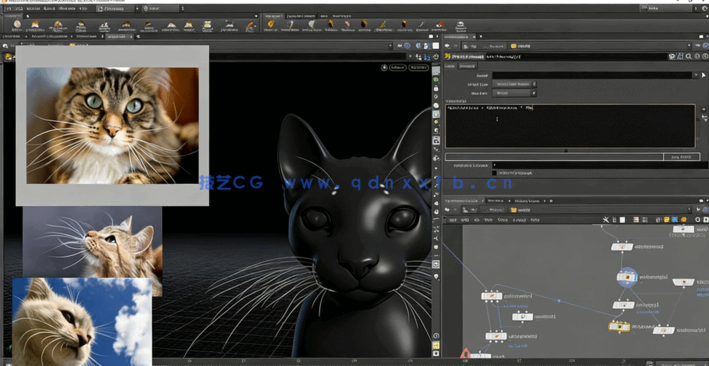Click the cat against blue sky reference image
This screenshot has height=366, width=709.
82,322
